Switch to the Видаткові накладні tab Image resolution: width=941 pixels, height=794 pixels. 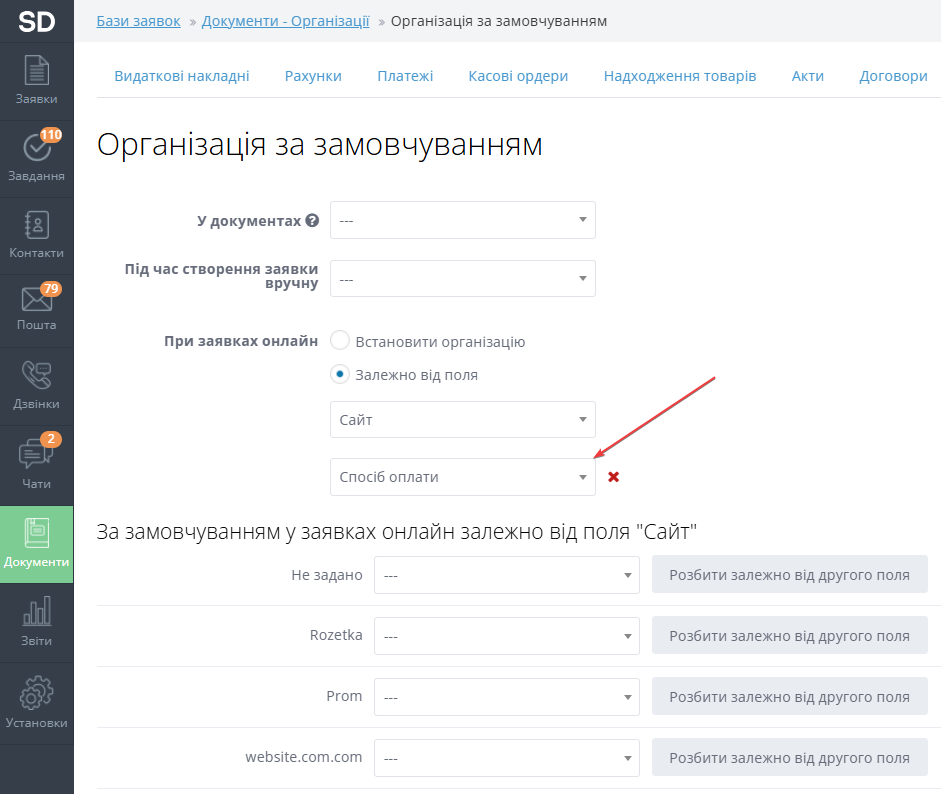[182, 76]
